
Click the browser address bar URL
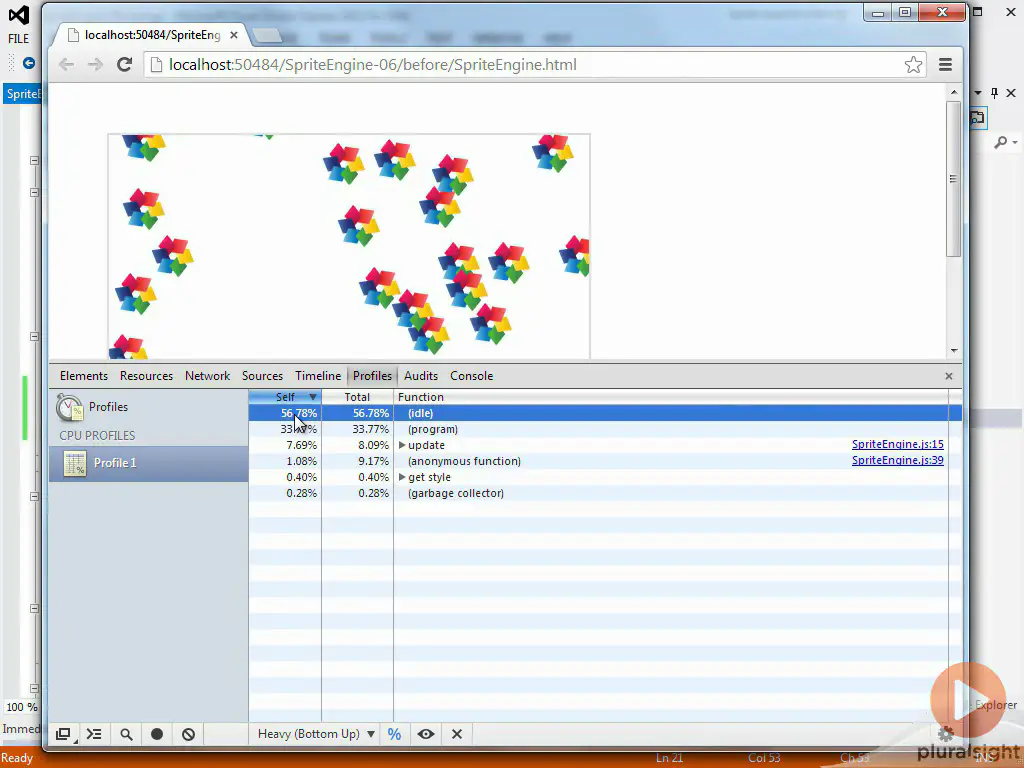(x=372, y=65)
